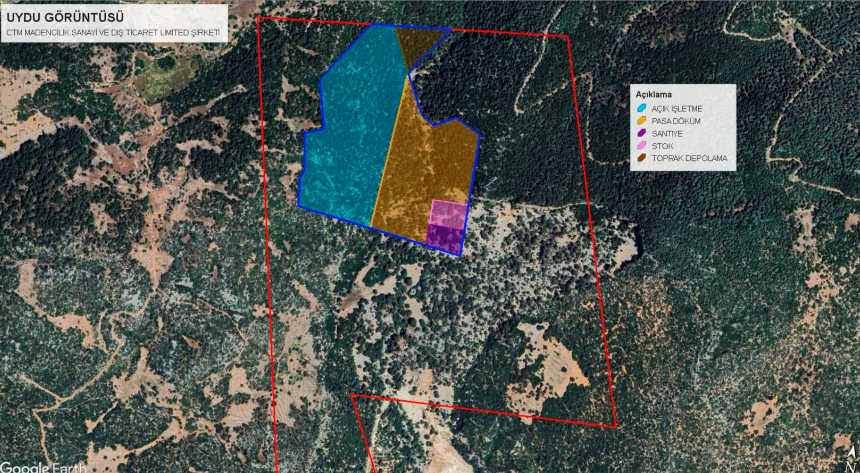Screen dimensions: 860x473
Task: Click the UYDU GÖRÜNTÜSÜ title text
Action: tap(65, 16)
